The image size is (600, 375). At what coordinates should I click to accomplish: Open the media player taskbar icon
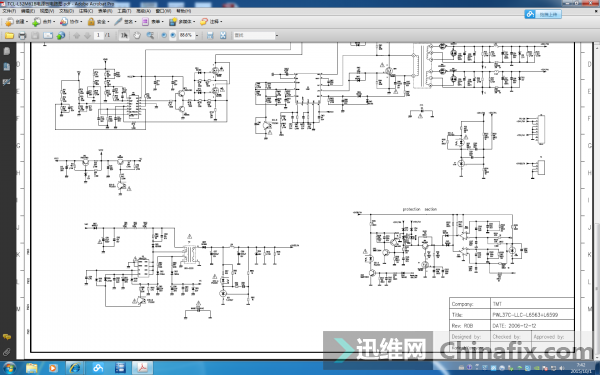tap(53, 368)
